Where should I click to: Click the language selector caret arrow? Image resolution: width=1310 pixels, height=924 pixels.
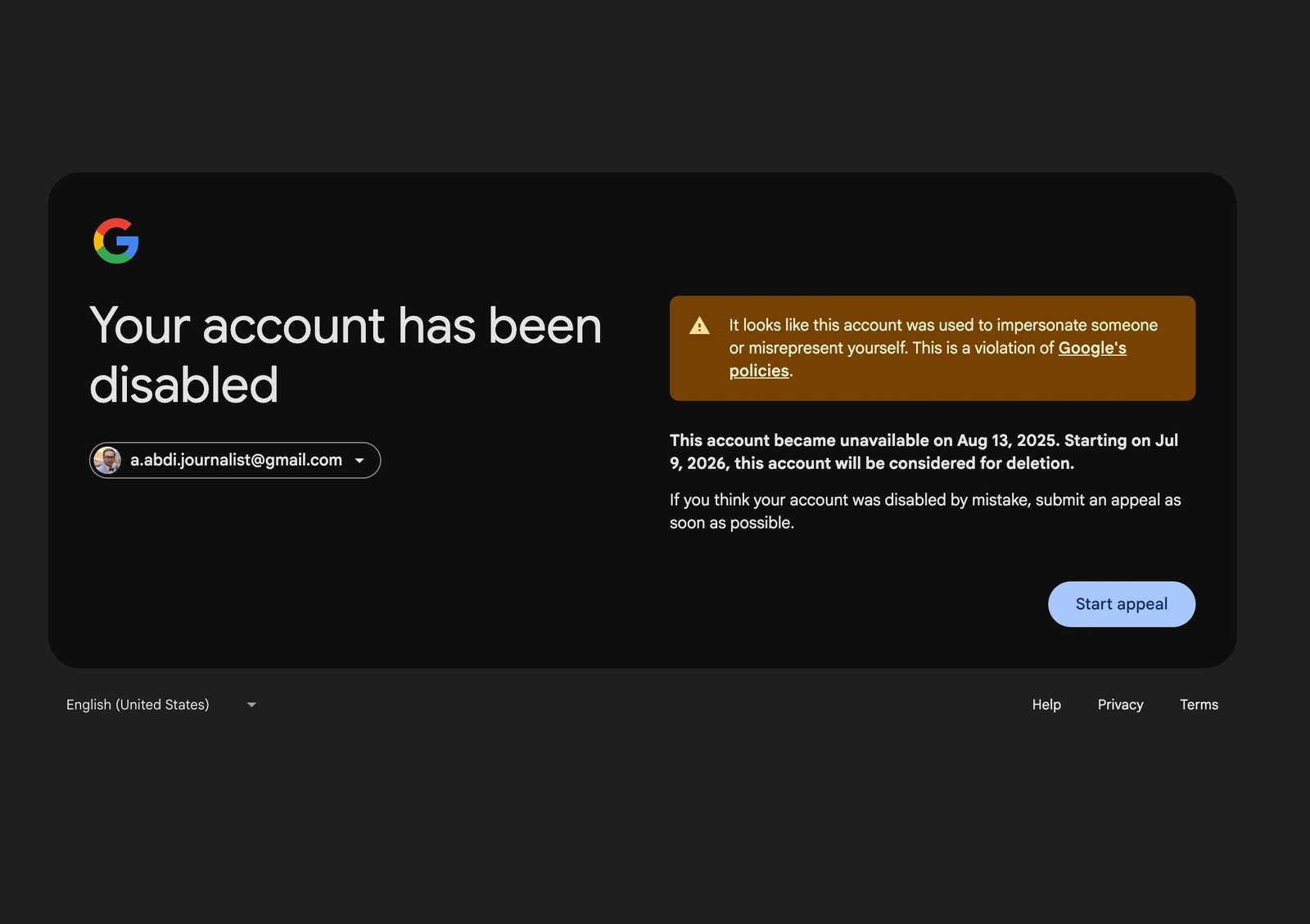251,705
